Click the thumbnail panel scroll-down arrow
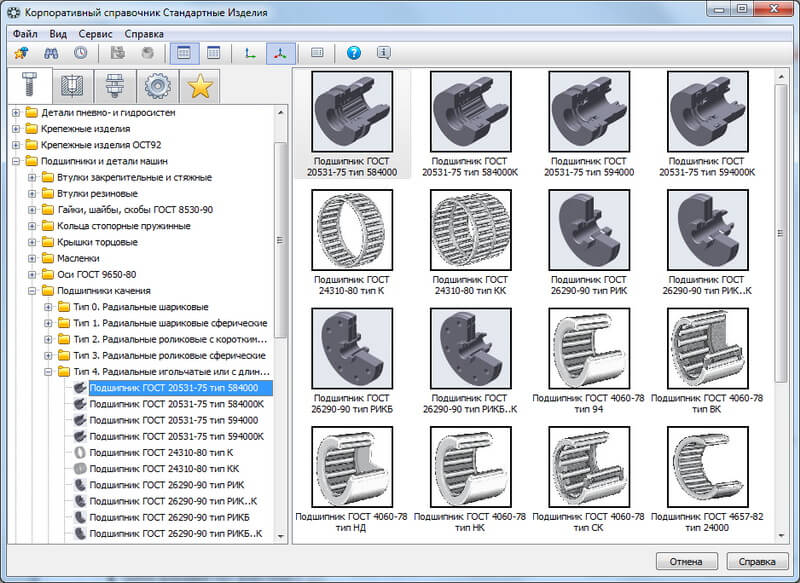Viewport: 800px width, 583px height. tap(781, 536)
